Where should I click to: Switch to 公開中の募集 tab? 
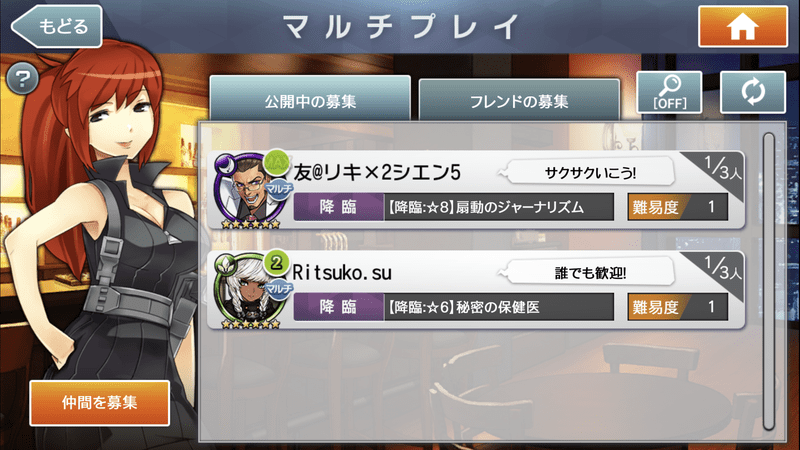[x=310, y=99]
